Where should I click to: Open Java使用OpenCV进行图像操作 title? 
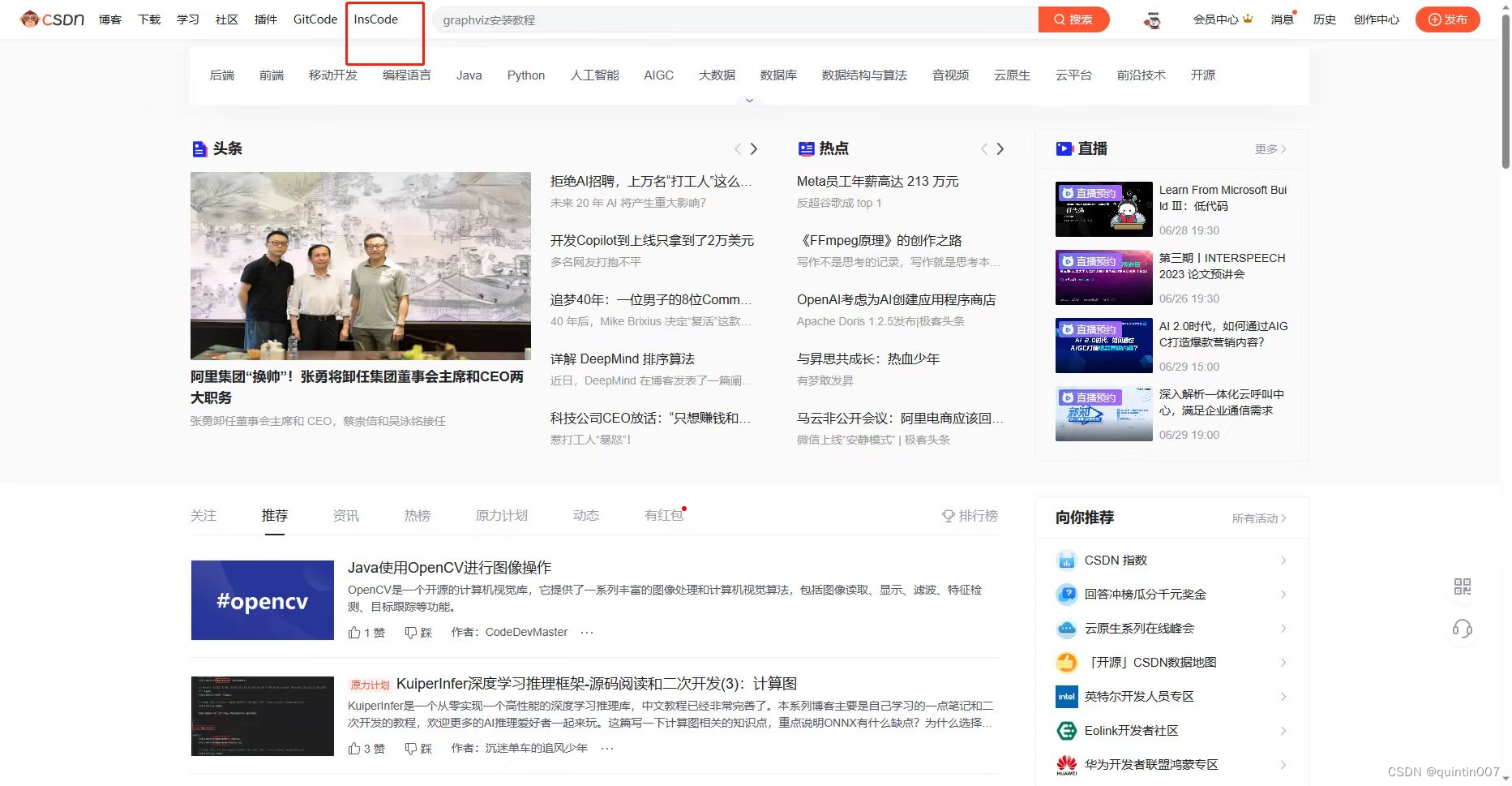450,568
